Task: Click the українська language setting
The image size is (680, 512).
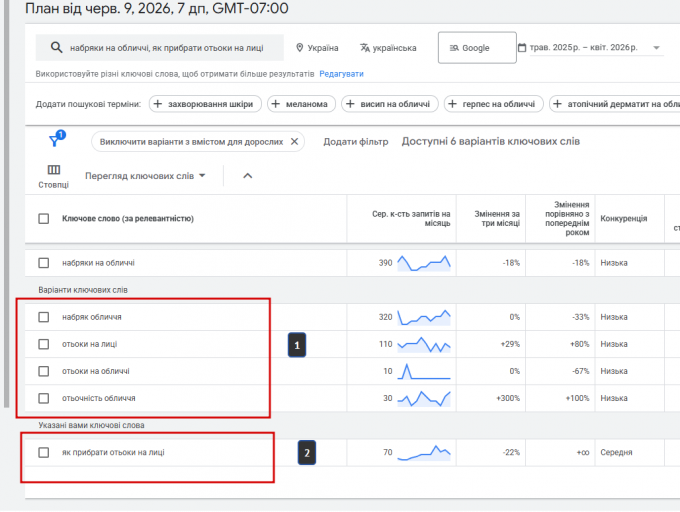Action: tap(388, 48)
